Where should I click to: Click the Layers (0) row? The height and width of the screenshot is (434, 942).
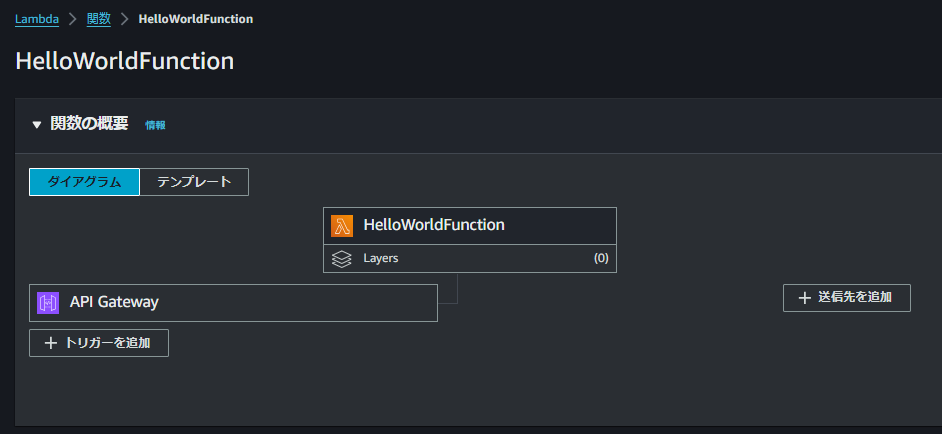470,258
